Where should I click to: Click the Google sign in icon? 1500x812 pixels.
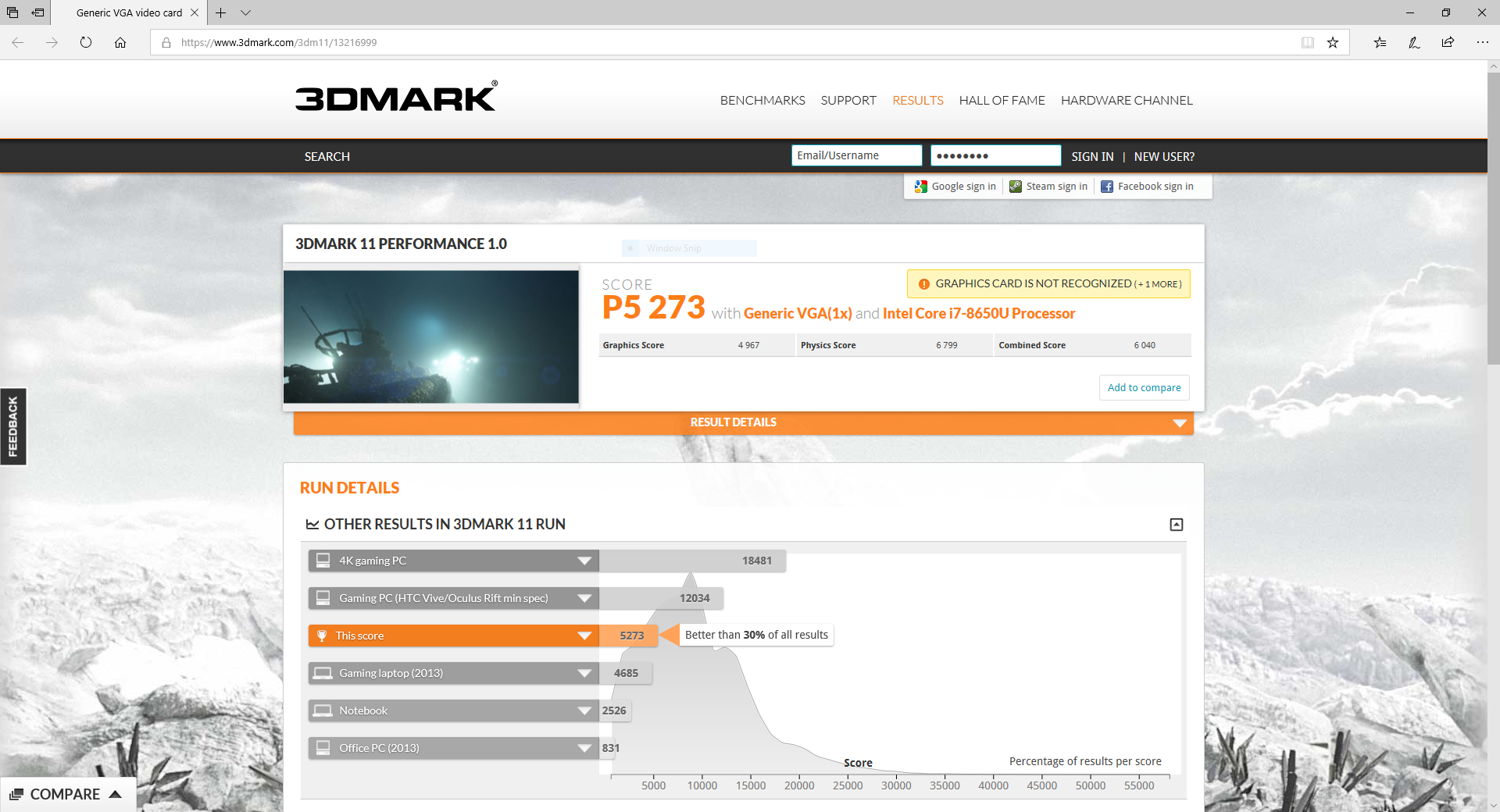921,187
